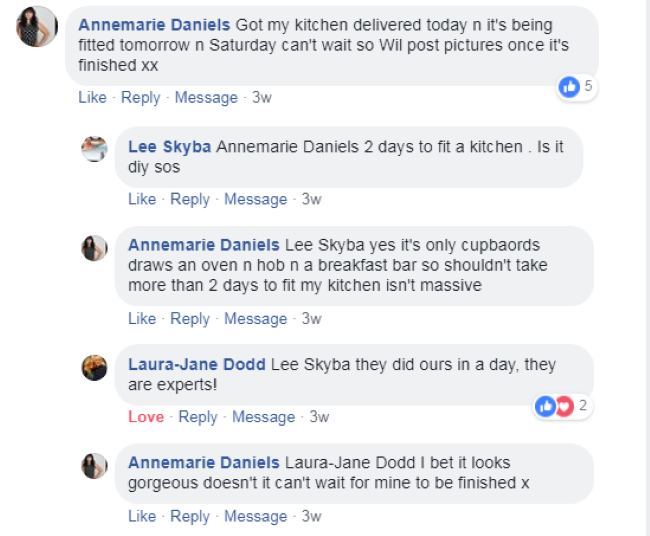The height and width of the screenshot is (536, 650).
Task: Open Lee Skyba's profile name link
Action: click(169, 147)
